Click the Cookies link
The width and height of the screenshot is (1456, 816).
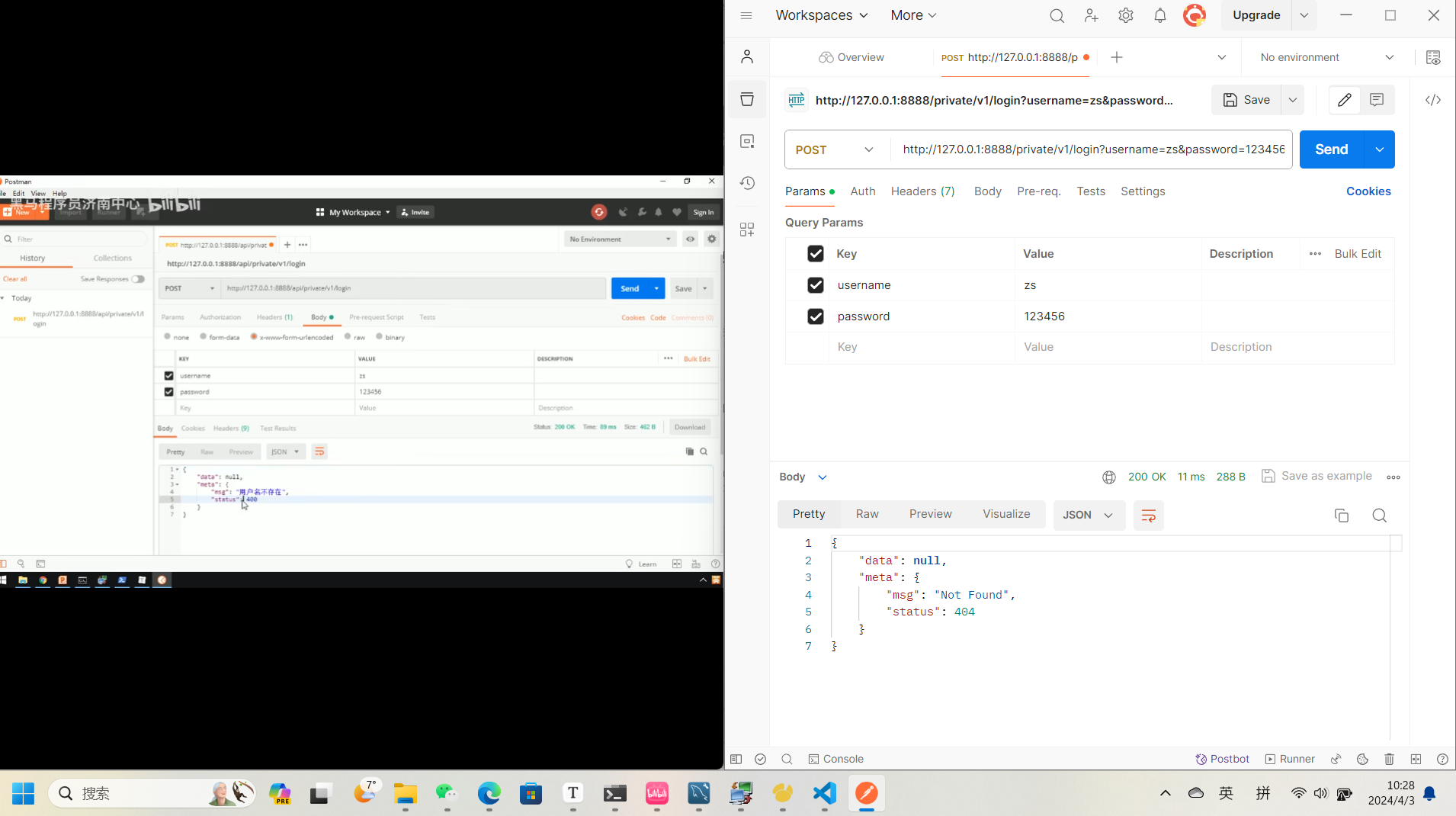click(x=1368, y=191)
